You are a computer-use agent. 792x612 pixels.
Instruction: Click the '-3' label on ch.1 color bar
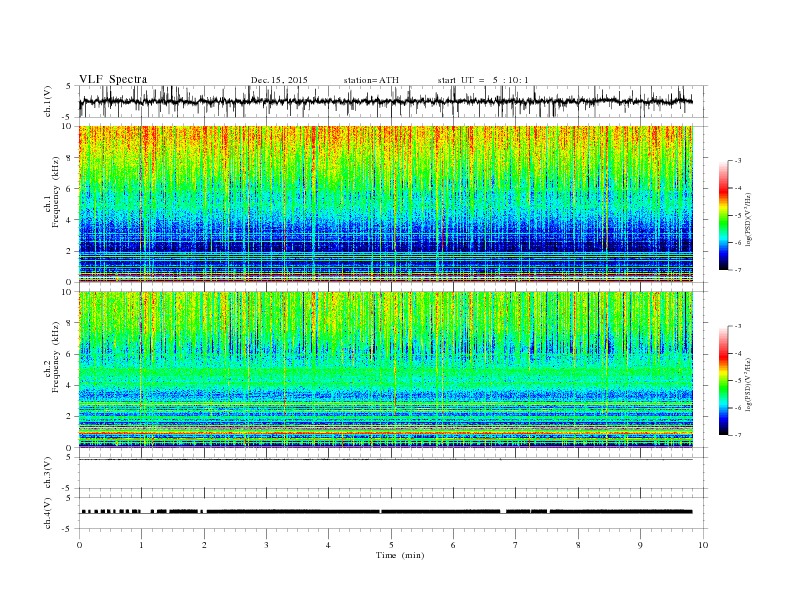tap(737, 161)
